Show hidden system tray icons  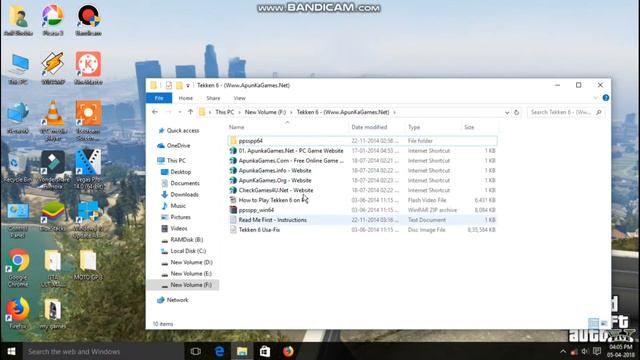563,351
